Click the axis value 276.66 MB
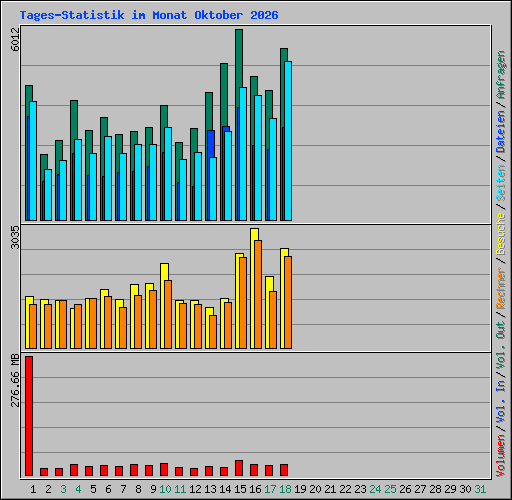 pyautogui.click(x=15, y=380)
